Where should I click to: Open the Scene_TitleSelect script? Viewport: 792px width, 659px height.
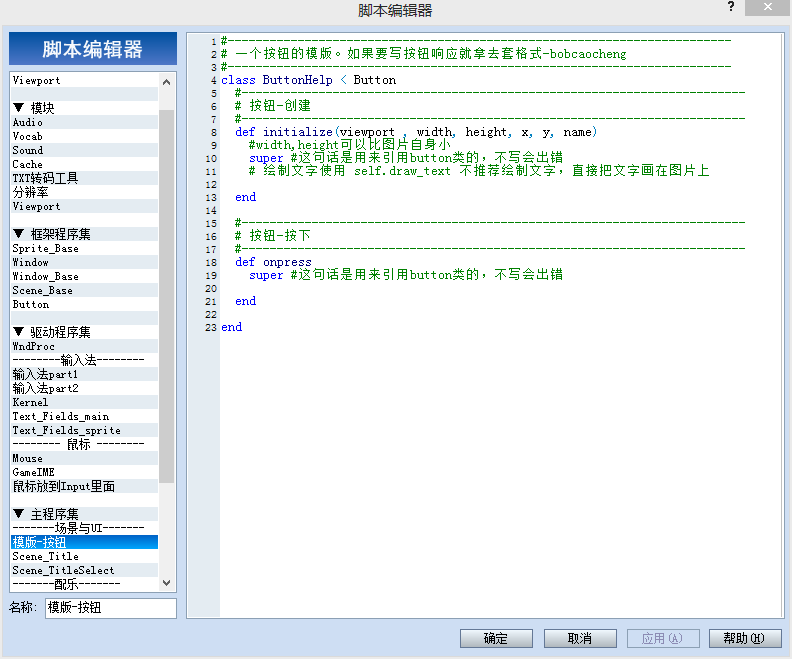click(x=84, y=570)
